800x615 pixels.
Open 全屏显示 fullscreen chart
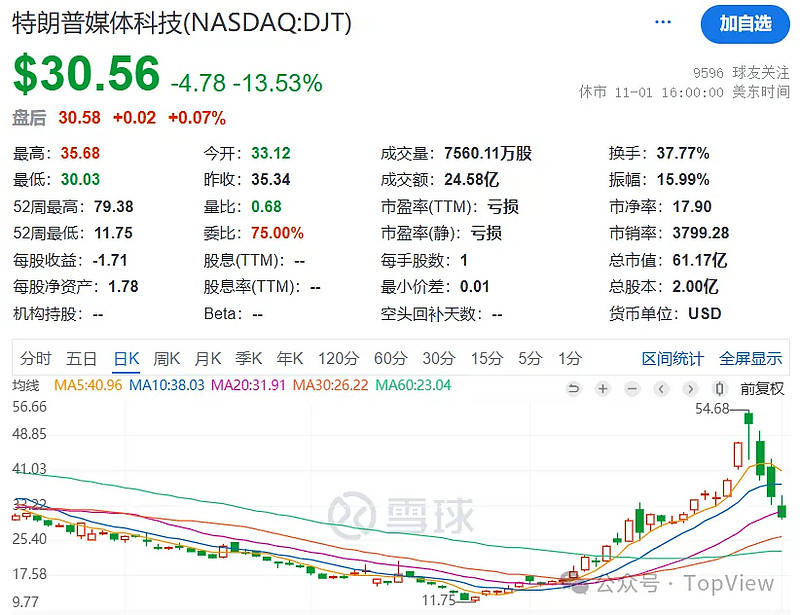pos(751,358)
